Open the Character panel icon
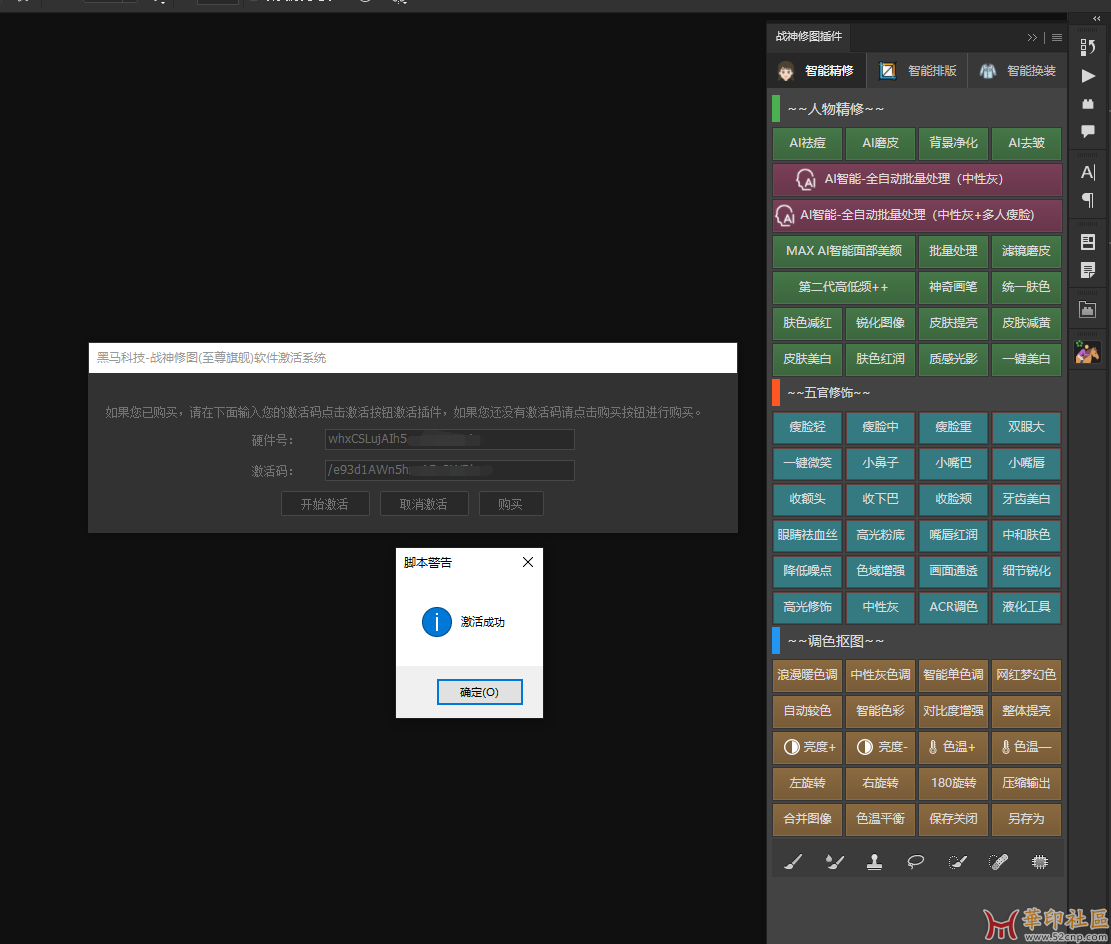1111x944 pixels. tap(1088, 172)
